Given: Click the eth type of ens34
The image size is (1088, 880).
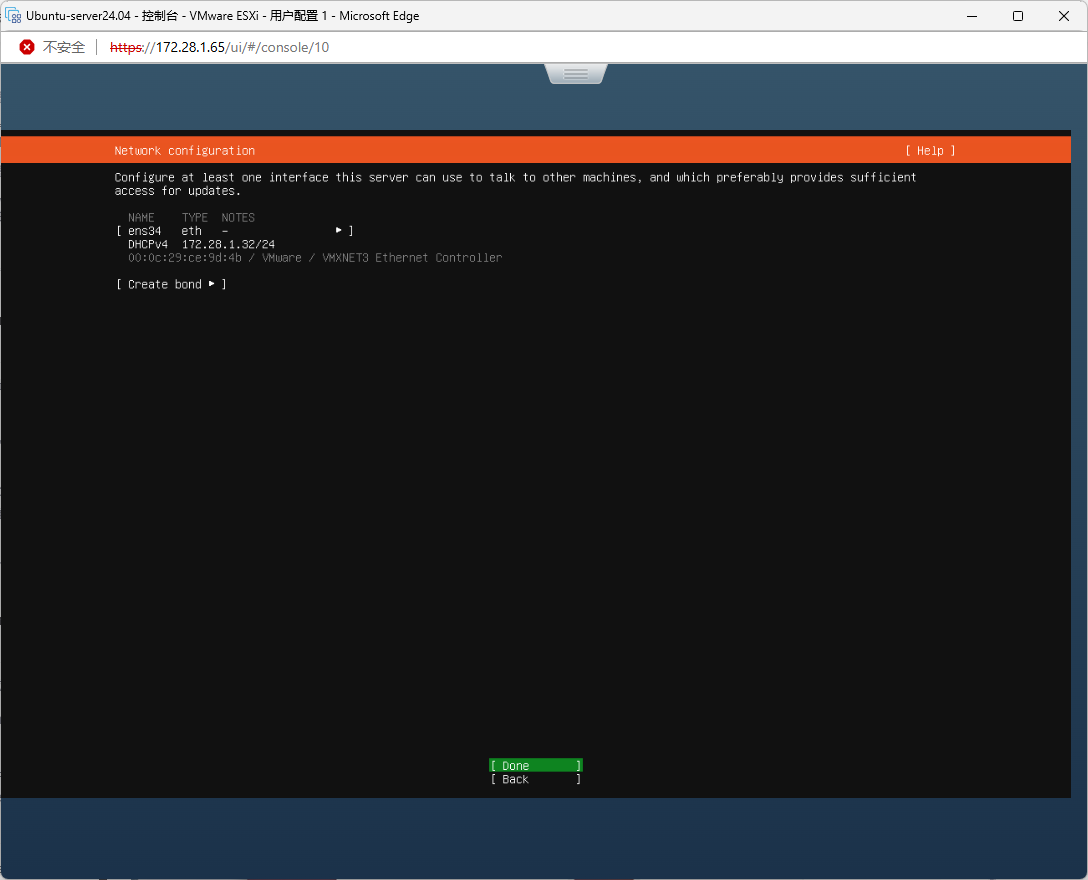Looking at the screenshot, I should click(x=191, y=231).
